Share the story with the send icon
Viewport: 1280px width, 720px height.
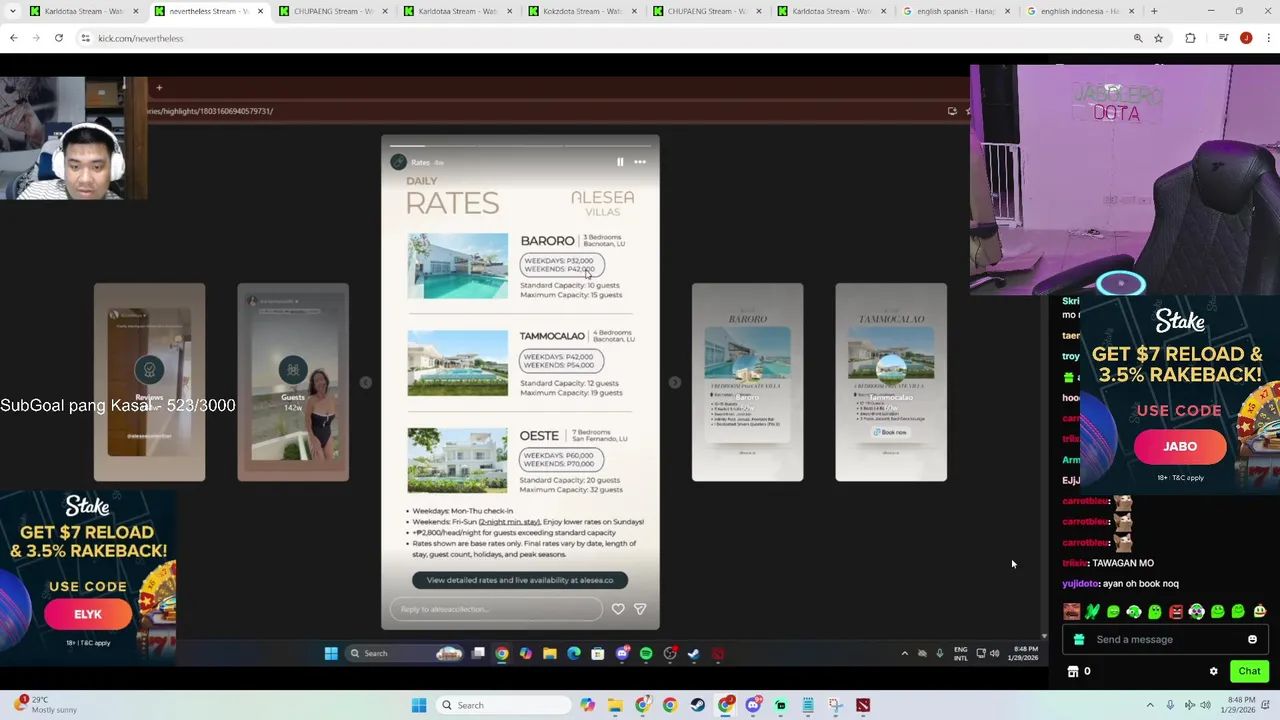[x=640, y=609]
